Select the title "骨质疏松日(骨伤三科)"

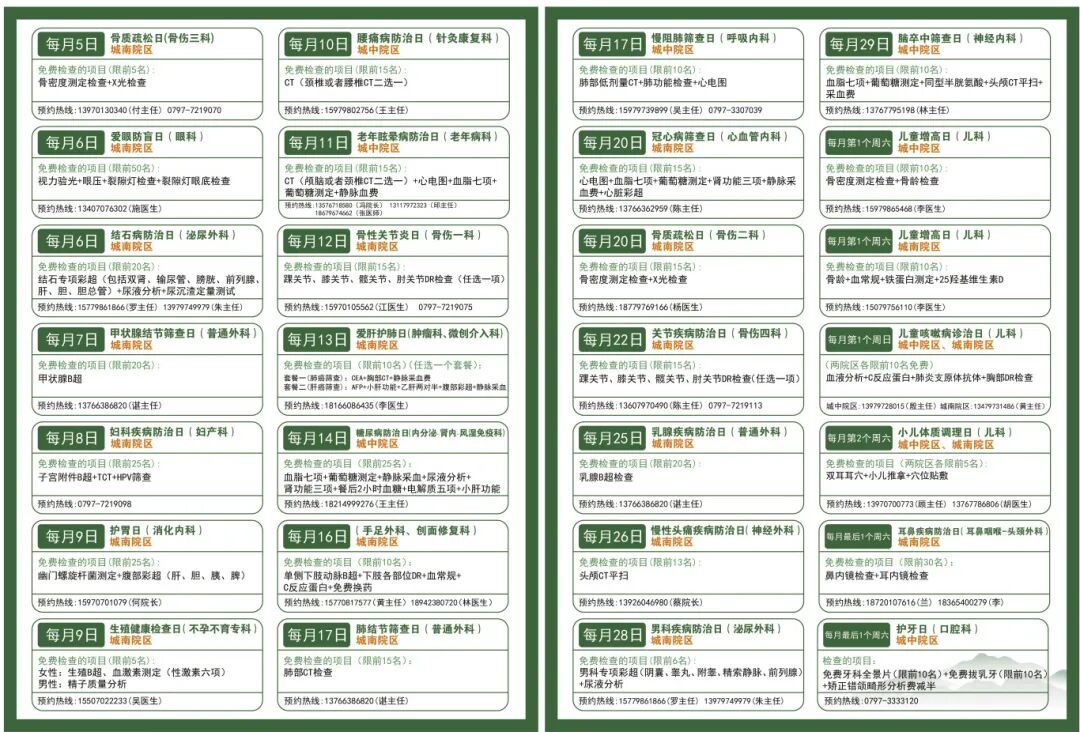tap(162, 38)
